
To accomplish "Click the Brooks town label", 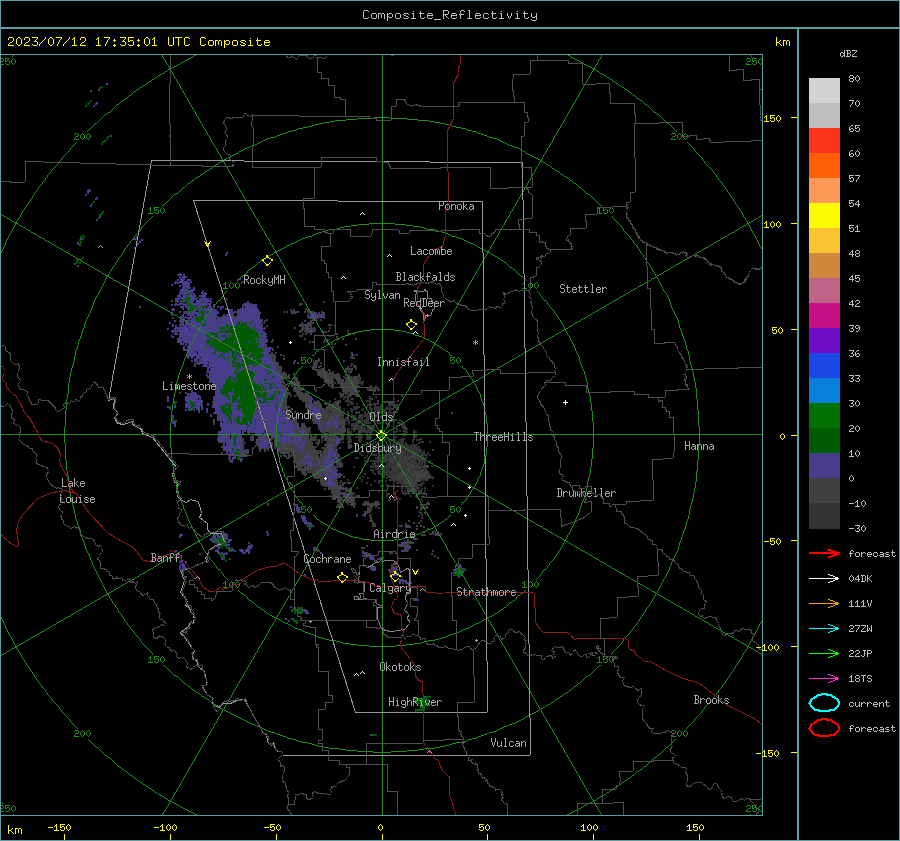I will click(x=711, y=700).
